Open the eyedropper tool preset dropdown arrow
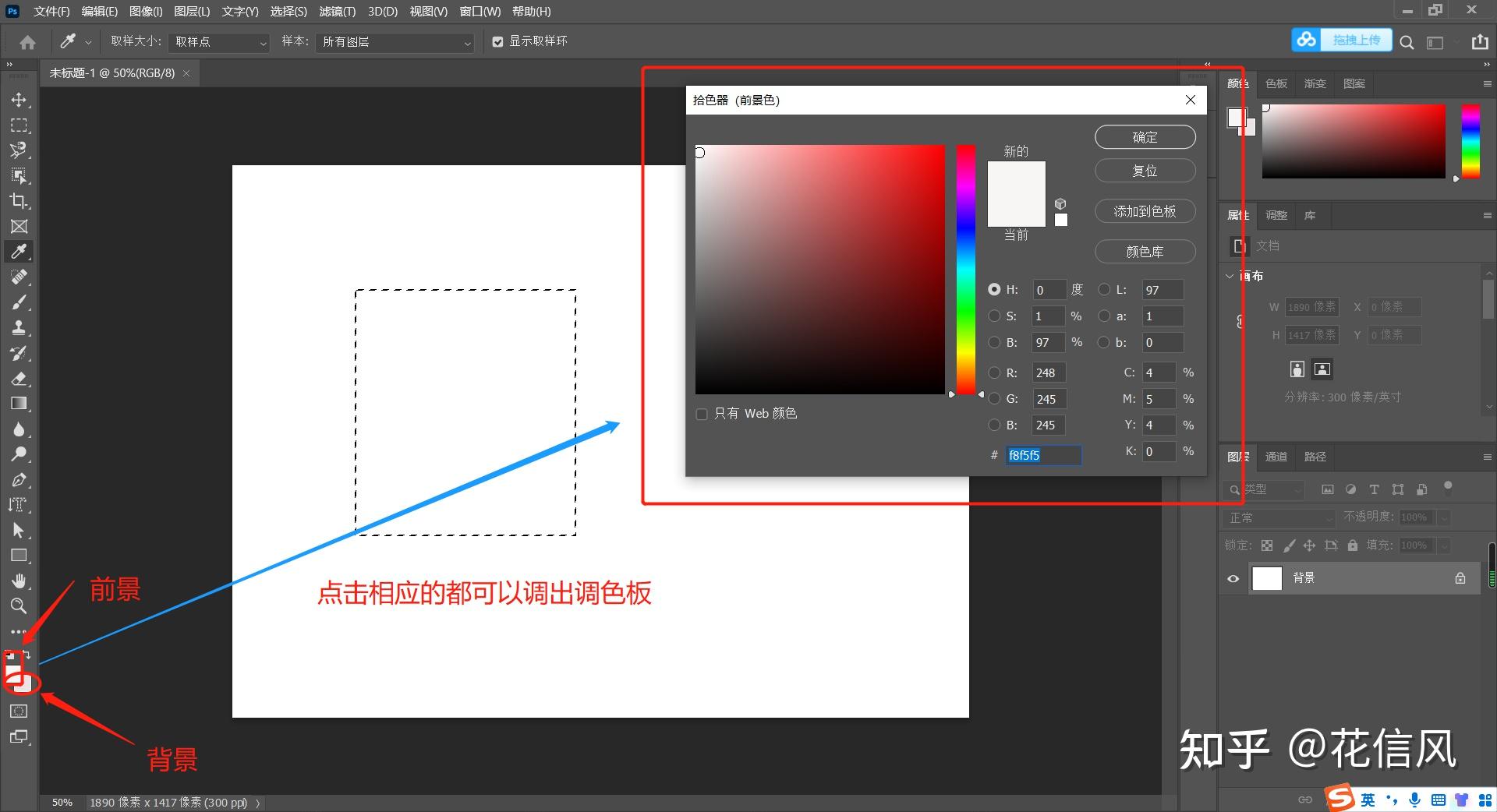The width and height of the screenshot is (1497, 812). tap(88, 42)
